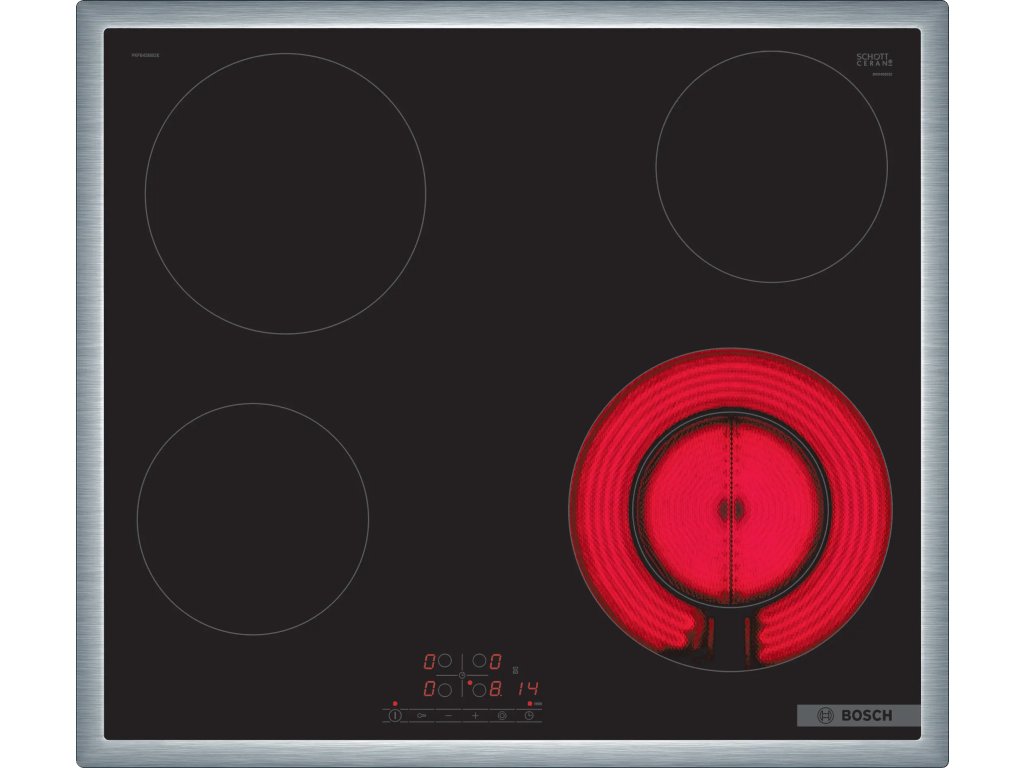Click the large rear-left cooking zone
Image resolution: width=1024 pixels, height=768 pixels.
[x=285, y=193]
